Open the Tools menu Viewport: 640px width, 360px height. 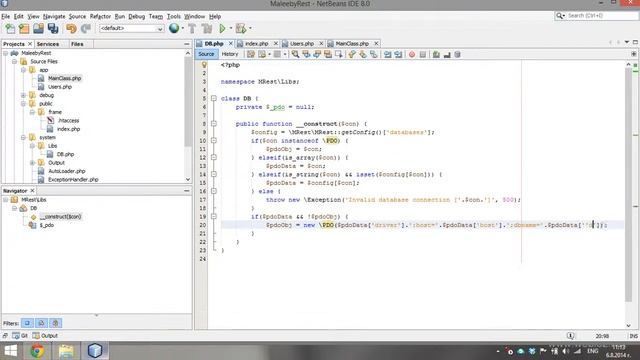coord(173,16)
